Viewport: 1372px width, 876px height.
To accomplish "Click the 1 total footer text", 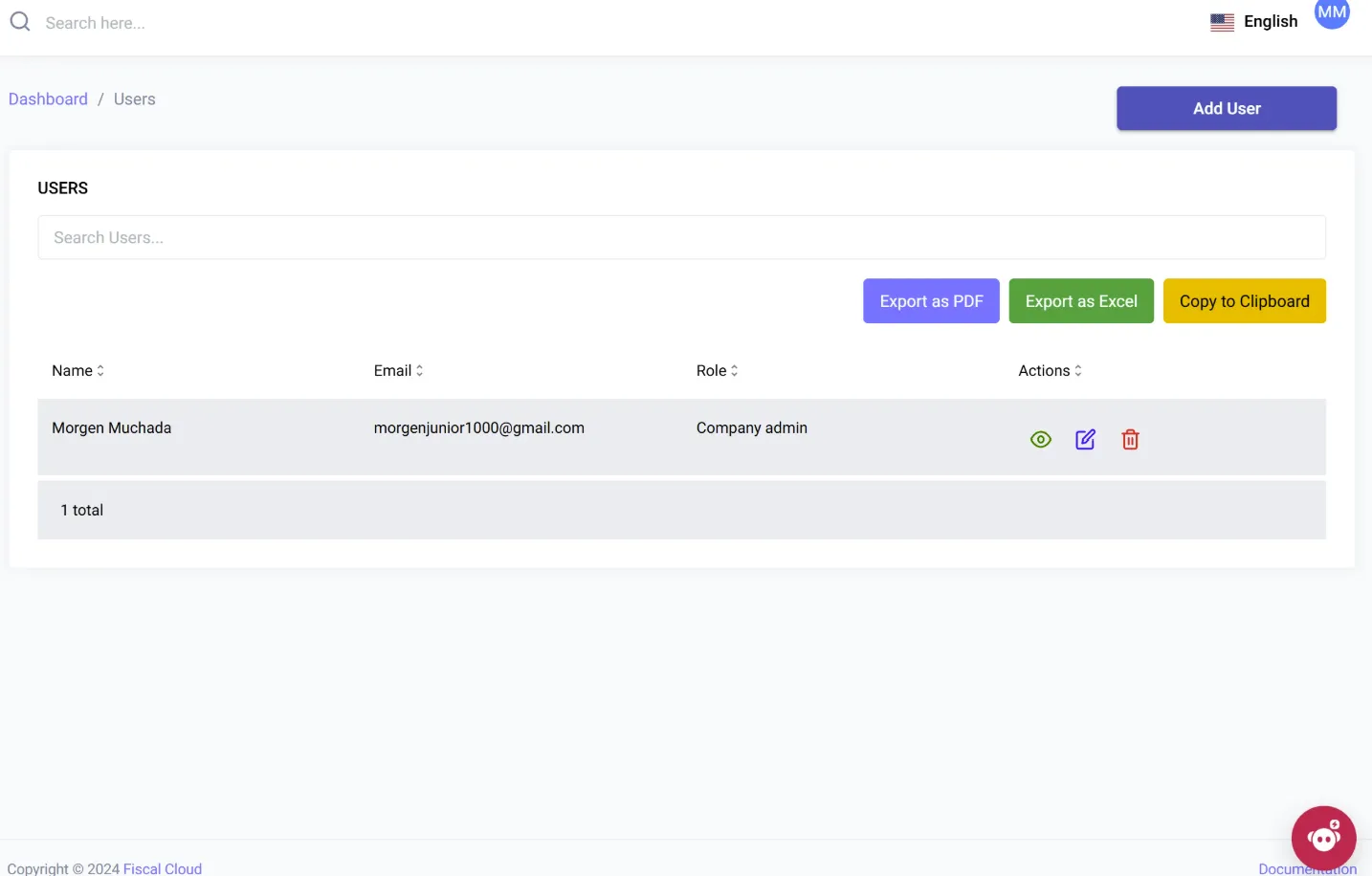I will click(82, 511).
